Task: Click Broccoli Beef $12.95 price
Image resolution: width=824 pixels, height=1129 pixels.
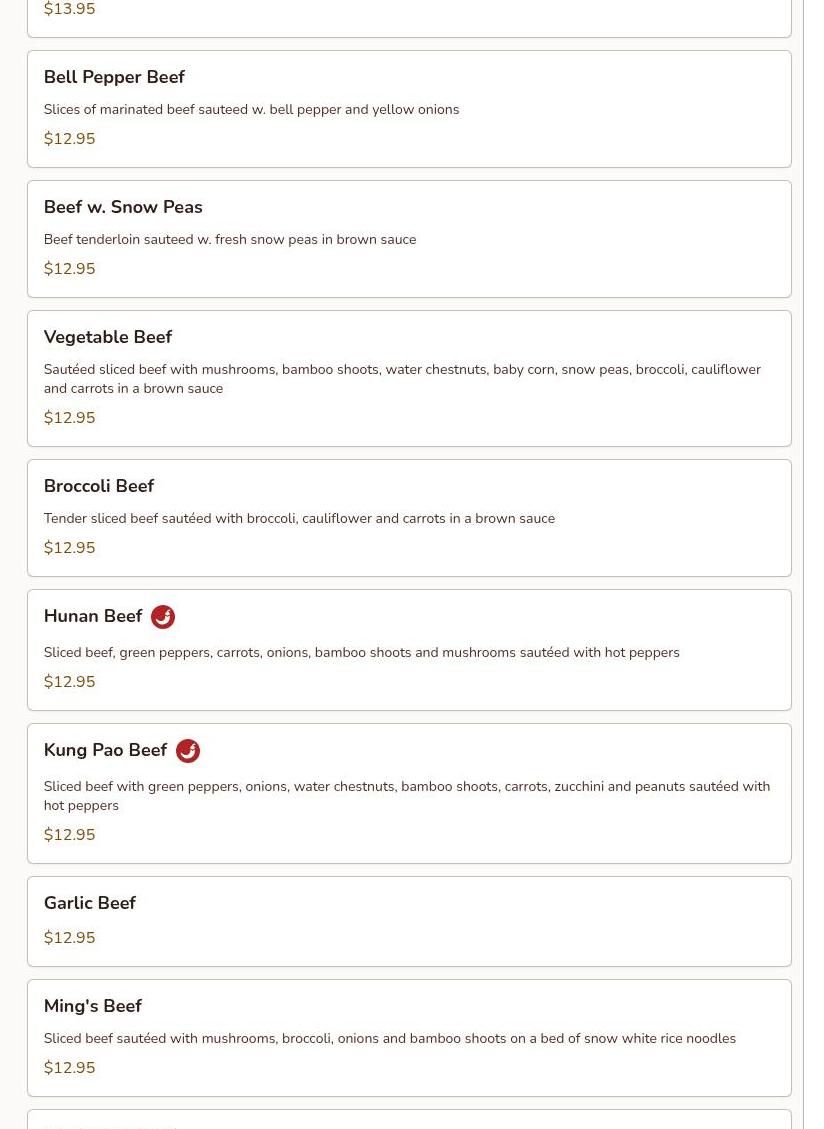Action: (x=69, y=548)
